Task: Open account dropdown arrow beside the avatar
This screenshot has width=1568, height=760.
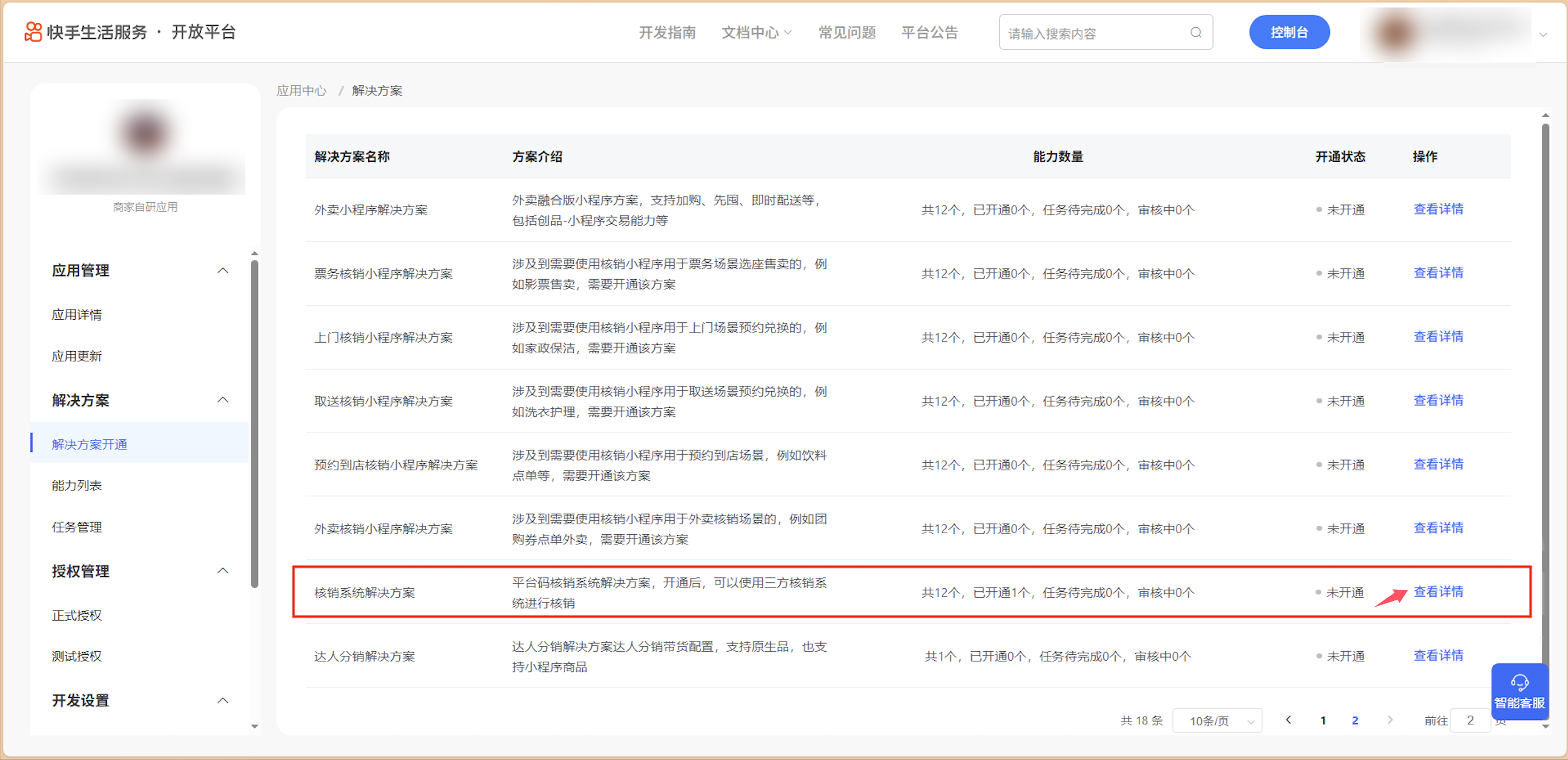Action: click(1543, 35)
